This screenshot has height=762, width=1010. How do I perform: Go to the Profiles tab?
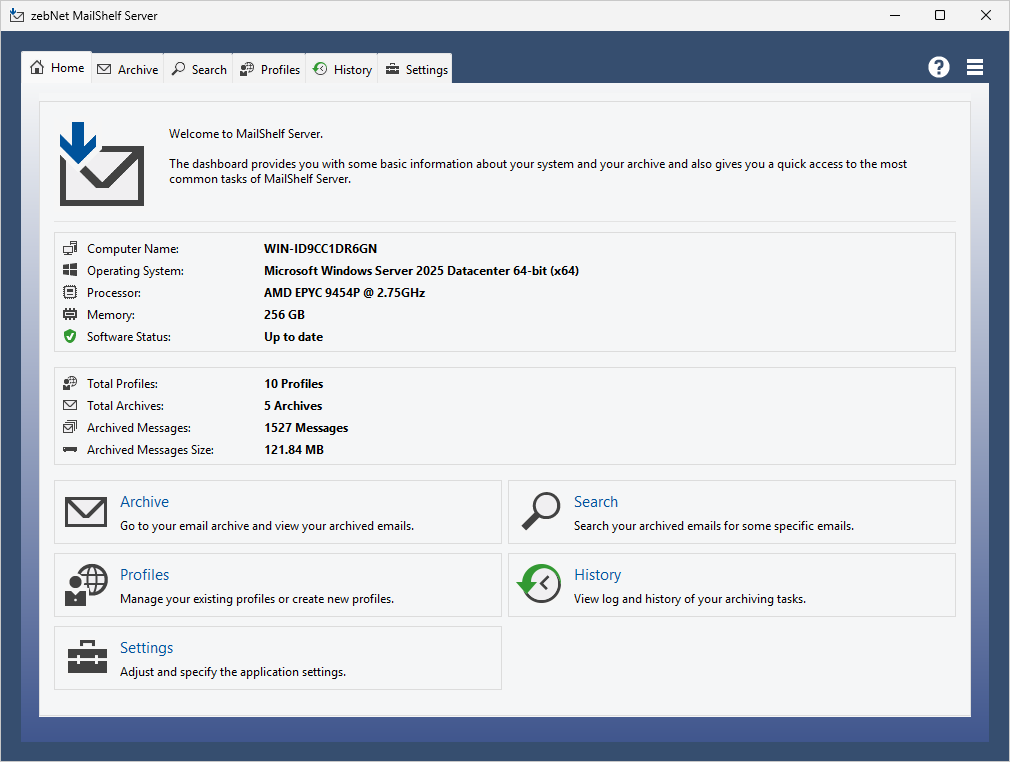(x=270, y=69)
